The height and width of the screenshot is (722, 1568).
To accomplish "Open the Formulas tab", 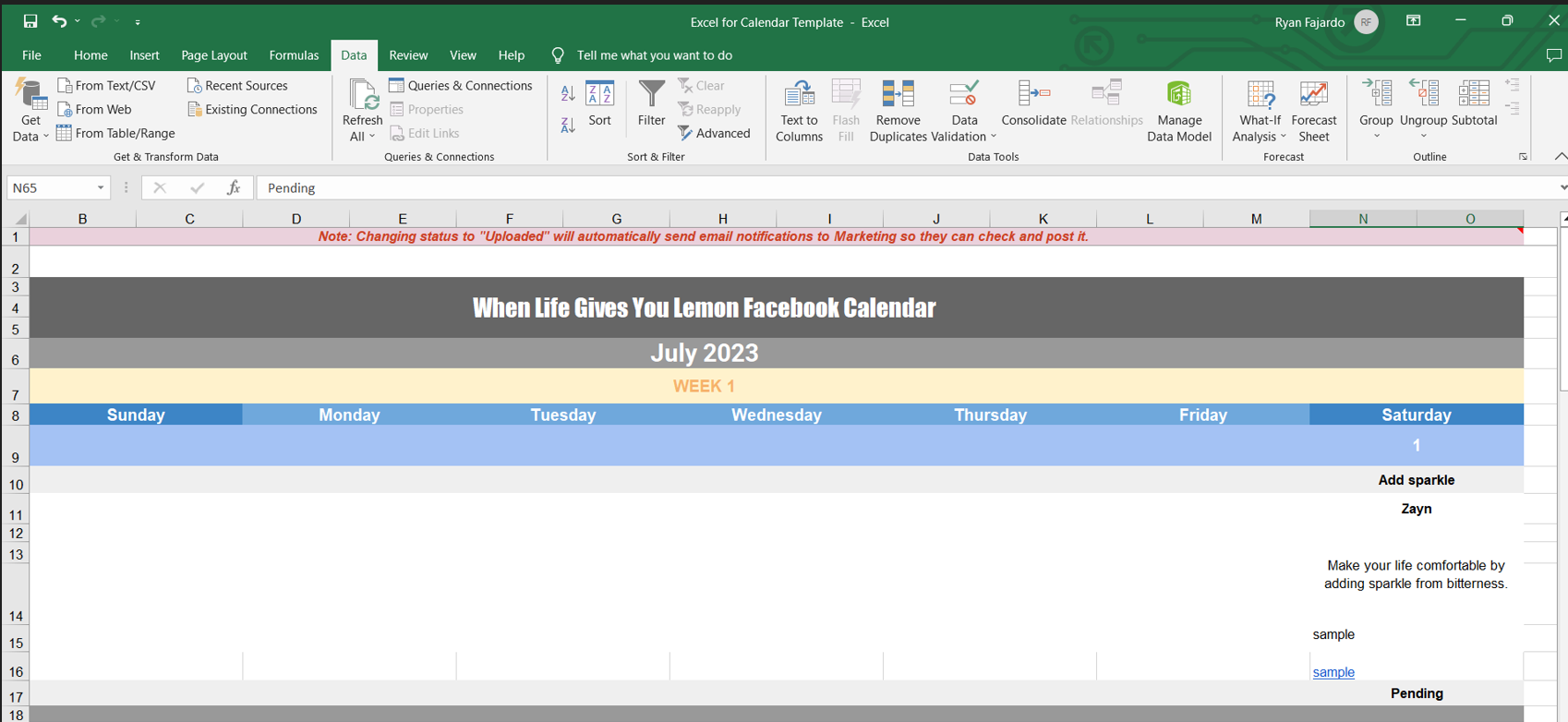I will click(x=294, y=55).
